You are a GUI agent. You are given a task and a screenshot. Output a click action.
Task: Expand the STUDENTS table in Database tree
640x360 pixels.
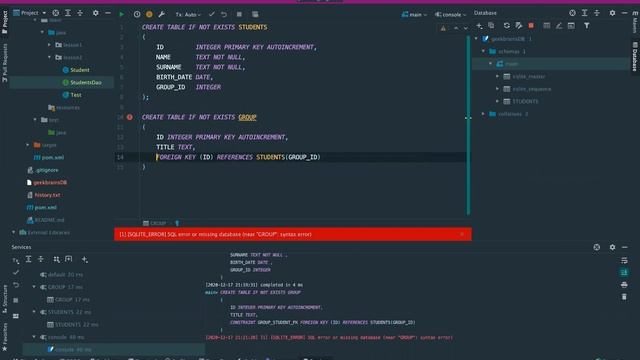(x=498, y=101)
